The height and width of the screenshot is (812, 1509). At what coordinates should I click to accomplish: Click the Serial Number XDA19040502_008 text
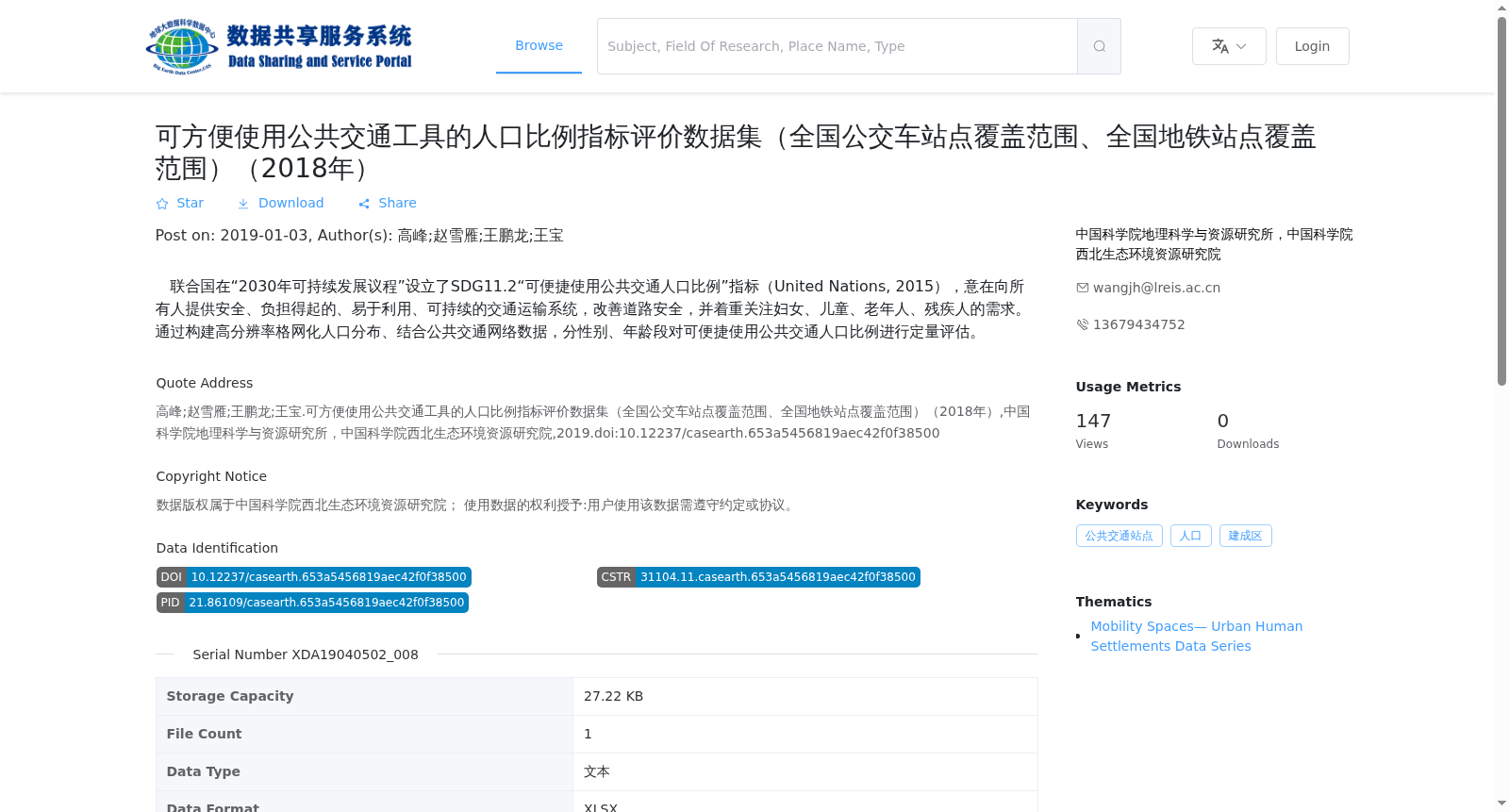coord(306,655)
